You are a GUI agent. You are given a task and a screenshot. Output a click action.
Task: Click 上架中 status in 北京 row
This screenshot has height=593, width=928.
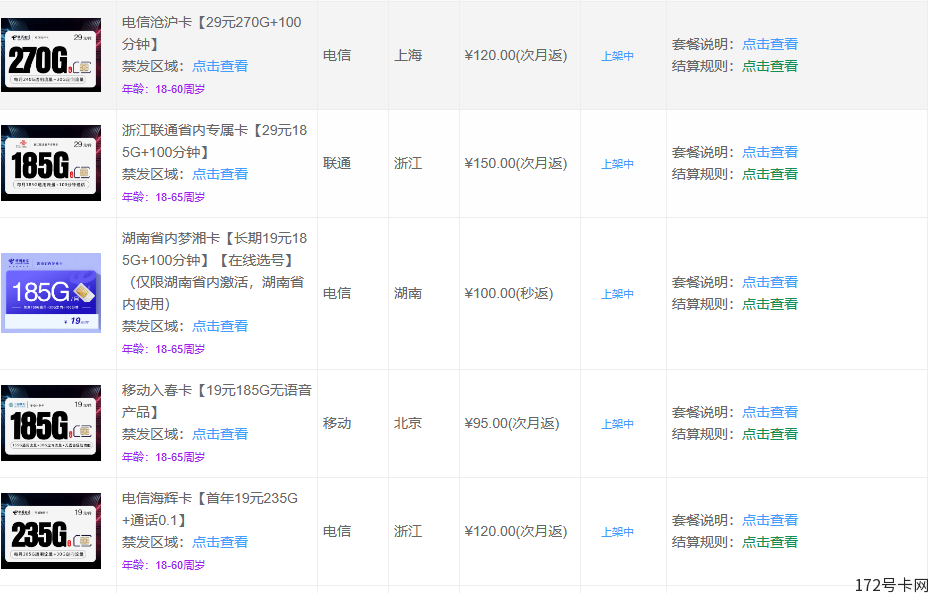(x=617, y=424)
